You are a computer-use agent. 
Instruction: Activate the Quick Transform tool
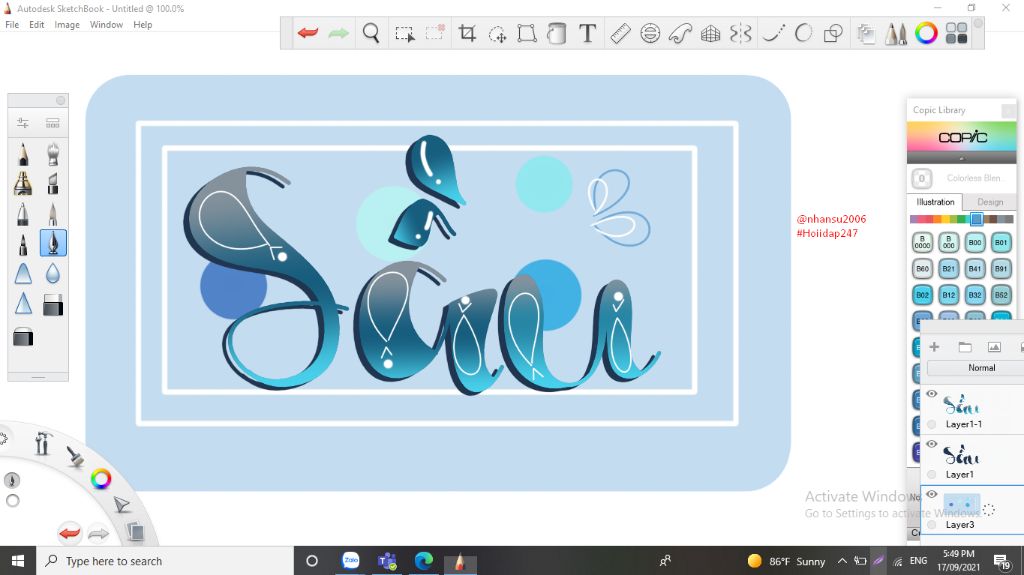[x=498, y=33]
